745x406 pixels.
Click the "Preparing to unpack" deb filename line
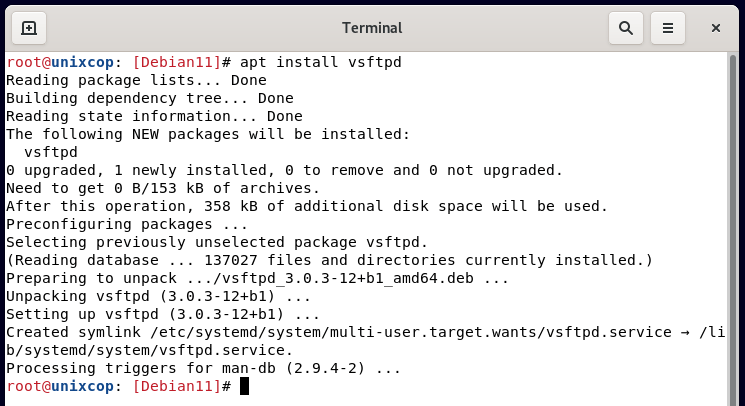(x=258, y=278)
